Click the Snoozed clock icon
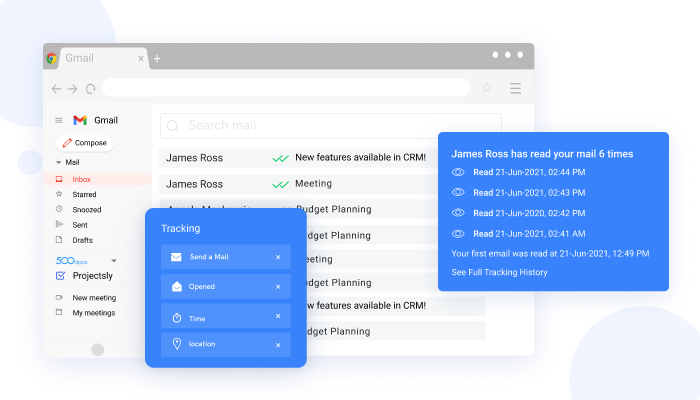Screen dimensions: 700x400 59,208
